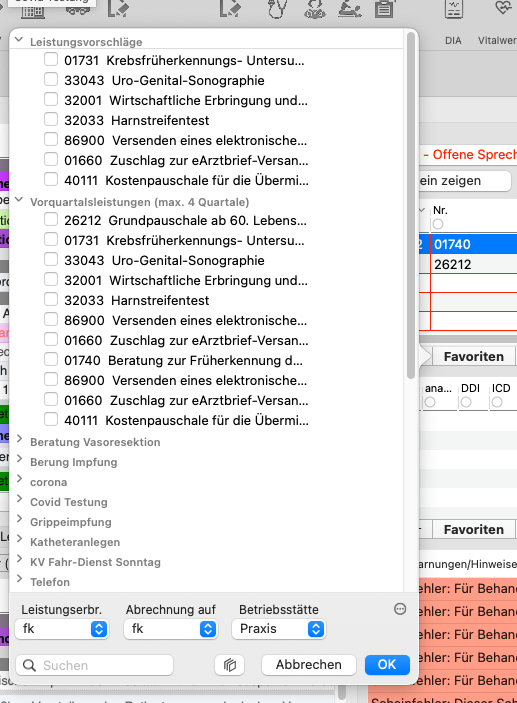517x703 pixels.
Task: Click the clipboard icon in the toolbar
Action: click(384, 9)
